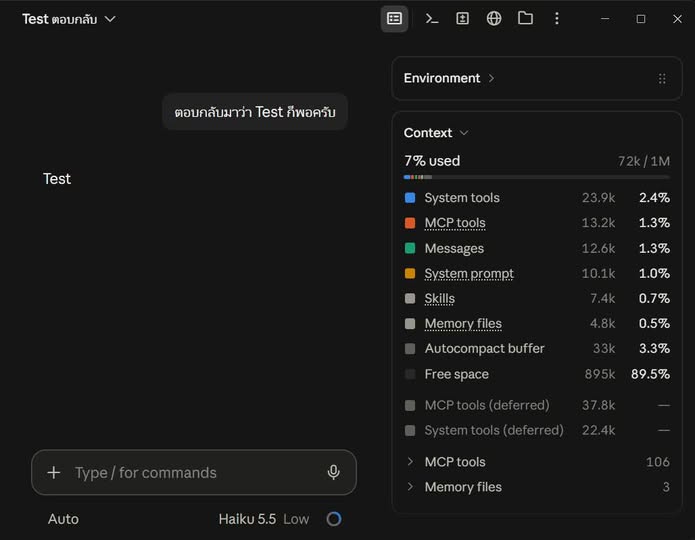This screenshot has width=695, height=540.
Task: Click the green Messages swatch
Action: [410, 248]
